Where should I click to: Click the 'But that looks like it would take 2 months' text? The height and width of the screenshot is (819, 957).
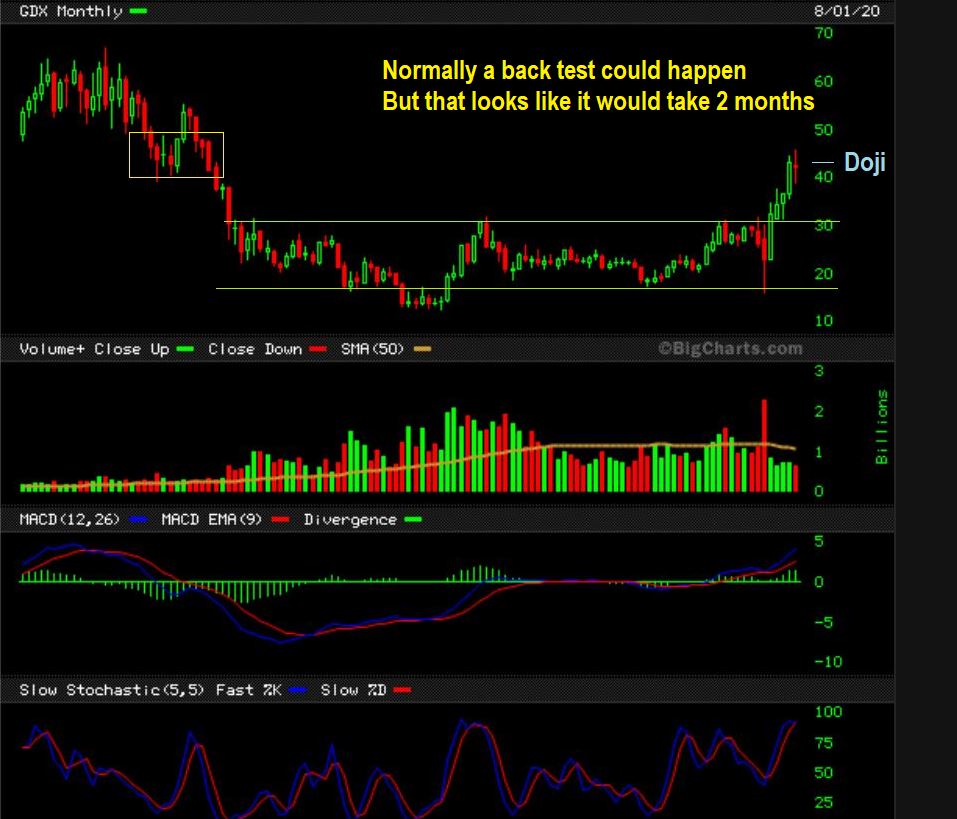click(x=598, y=101)
